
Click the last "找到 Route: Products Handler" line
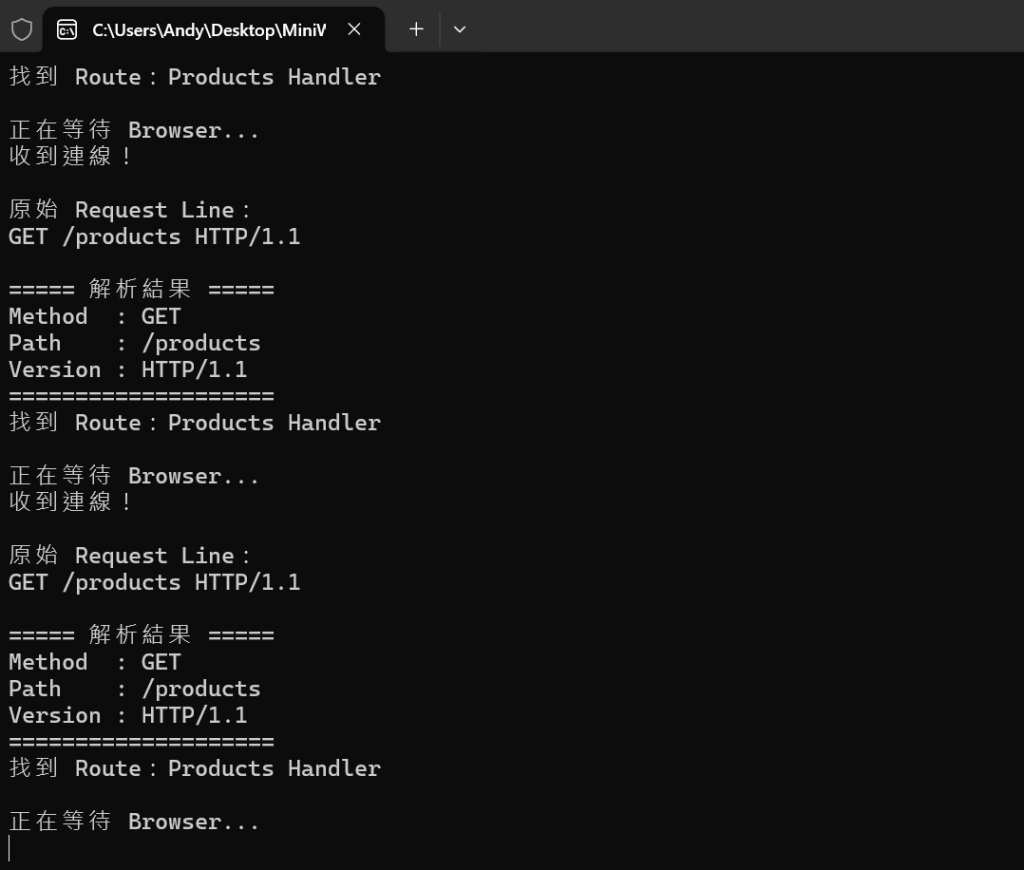[195, 768]
